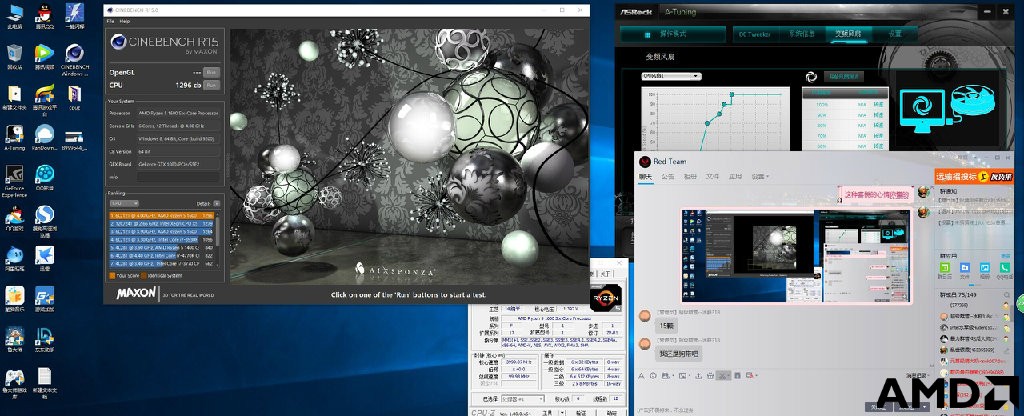Open the File menu in Cinebench

110,21
